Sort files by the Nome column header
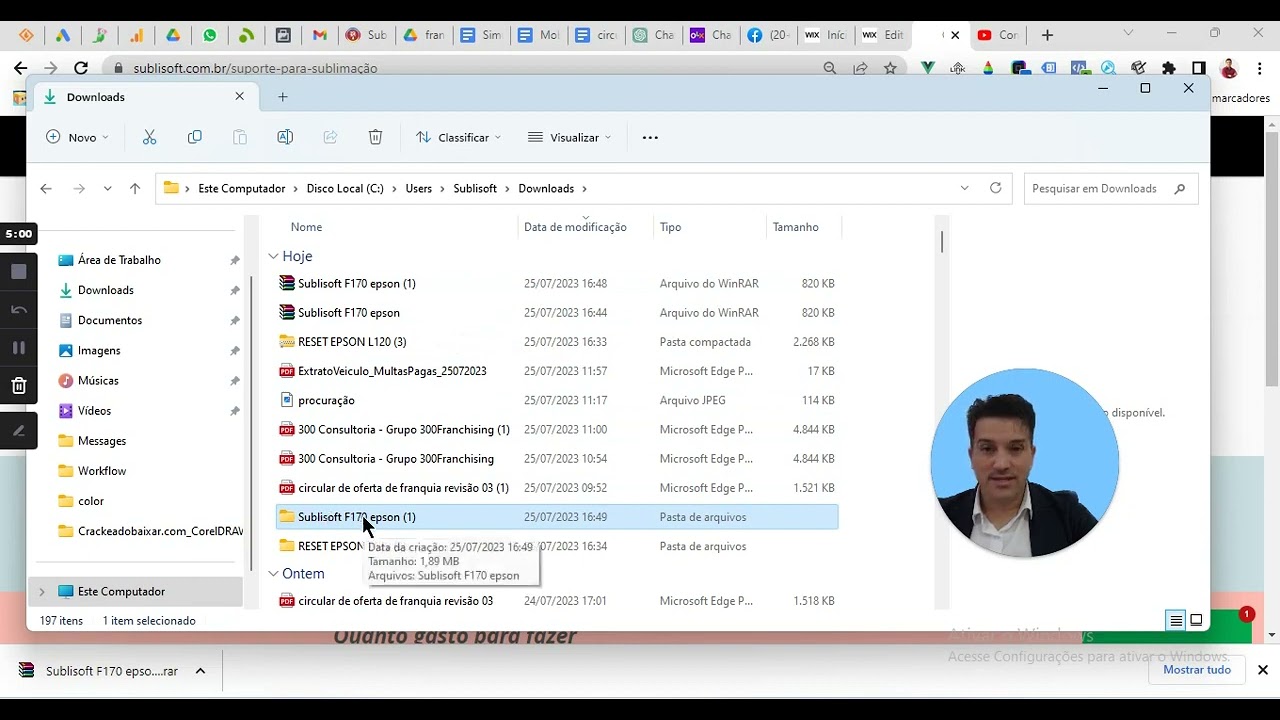 [x=306, y=227]
